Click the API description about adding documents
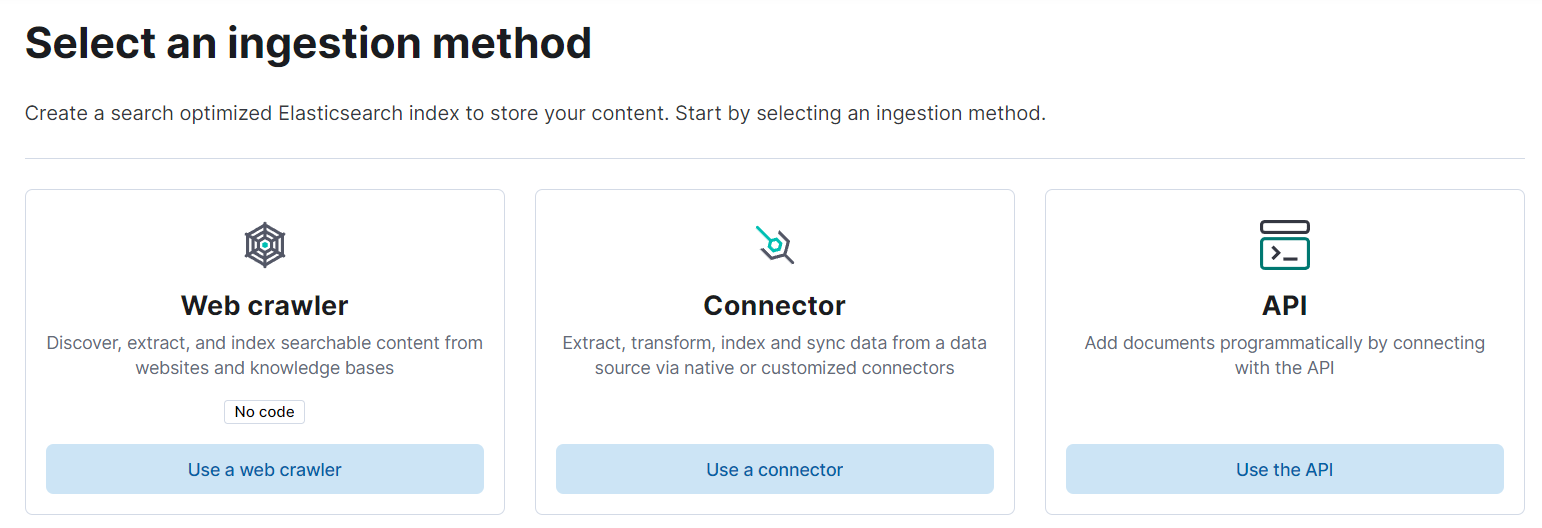This screenshot has height=528, width=1542. (x=1284, y=355)
